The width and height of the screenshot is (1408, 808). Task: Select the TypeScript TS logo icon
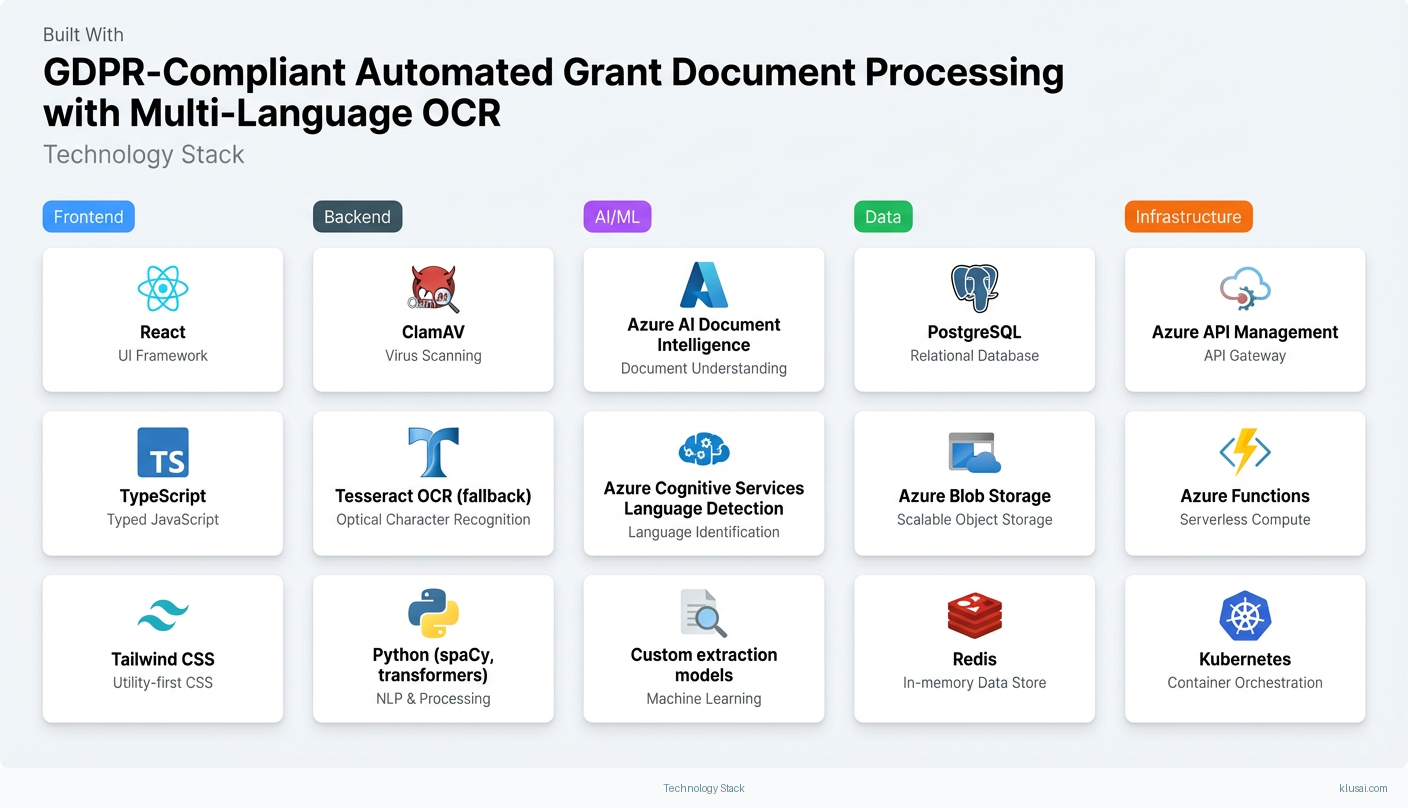pyautogui.click(x=163, y=453)
